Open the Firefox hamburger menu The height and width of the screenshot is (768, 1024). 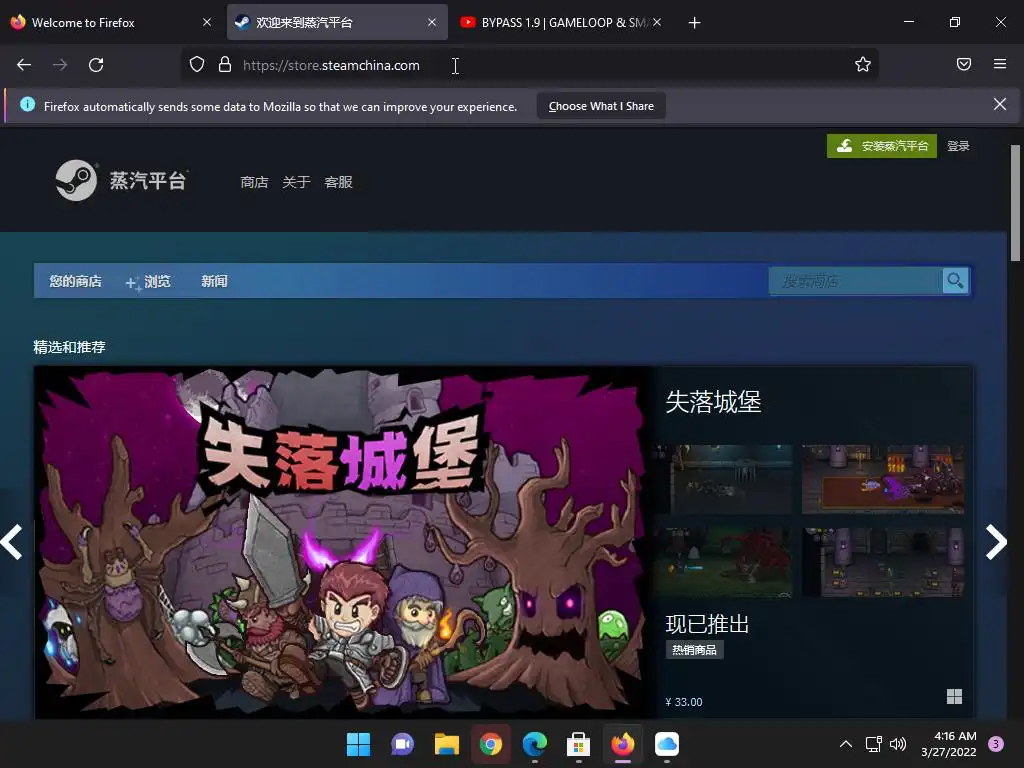click(x=1000, y=64)
